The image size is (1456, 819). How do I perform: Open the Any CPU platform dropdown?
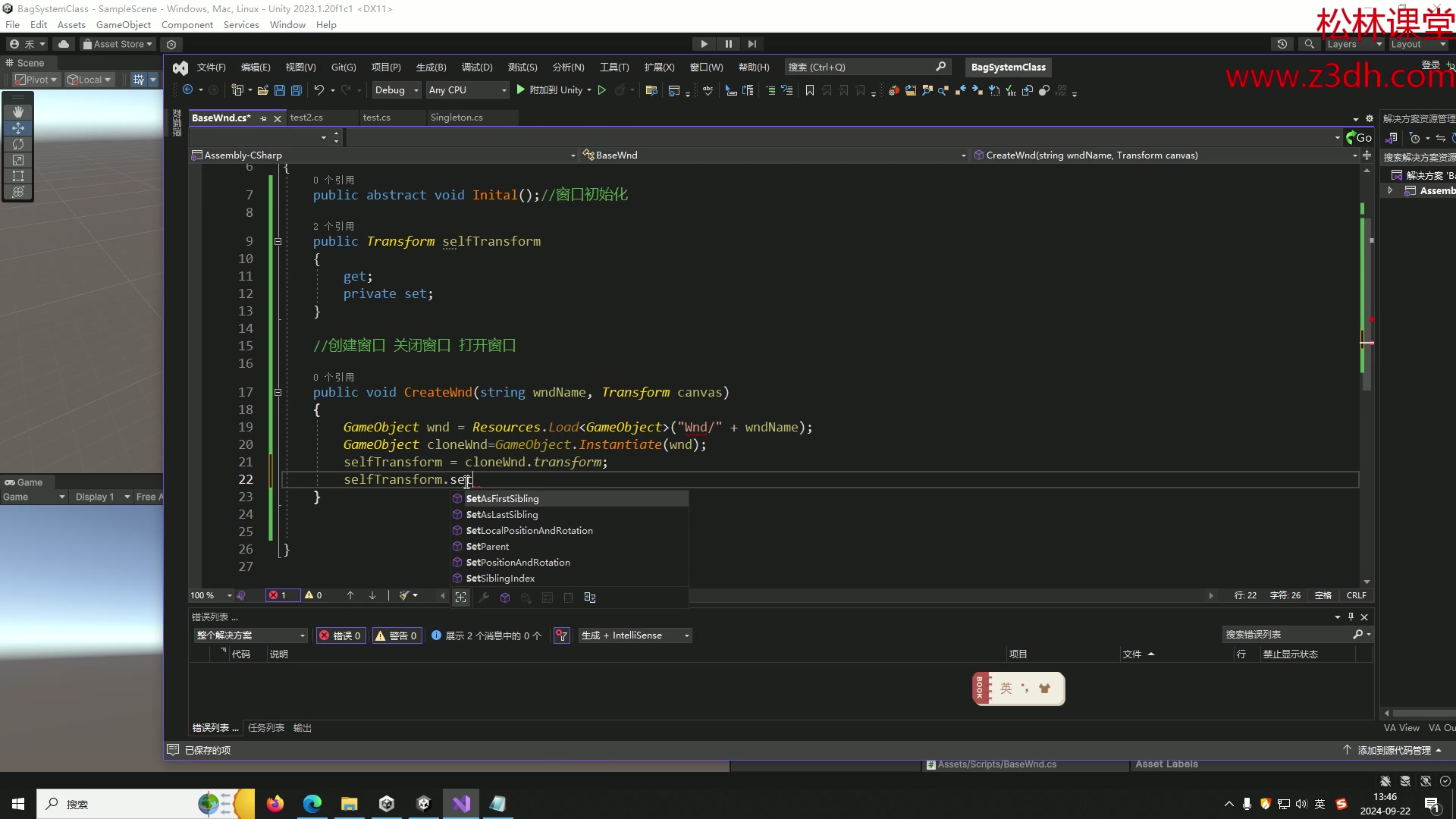467,90
